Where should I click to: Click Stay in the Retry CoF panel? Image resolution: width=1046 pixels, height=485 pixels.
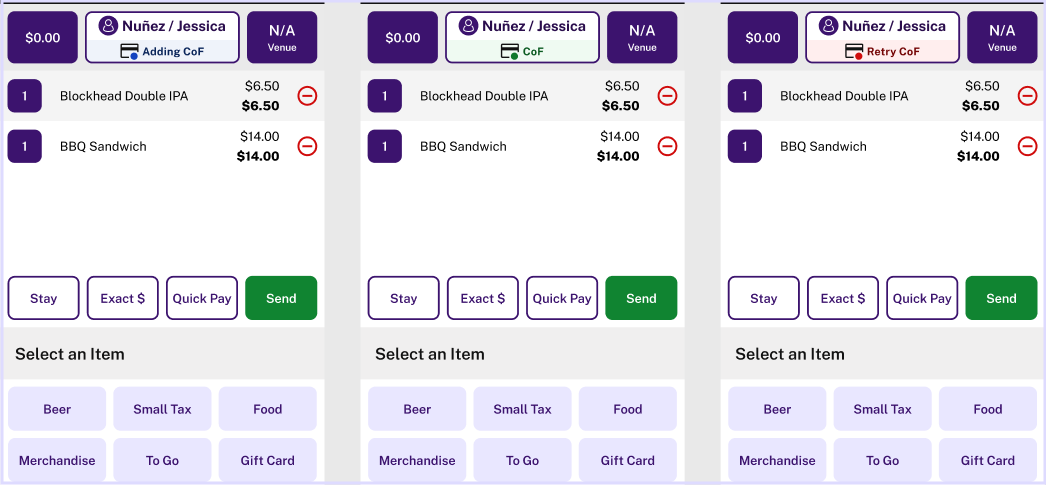coord(764,298)
